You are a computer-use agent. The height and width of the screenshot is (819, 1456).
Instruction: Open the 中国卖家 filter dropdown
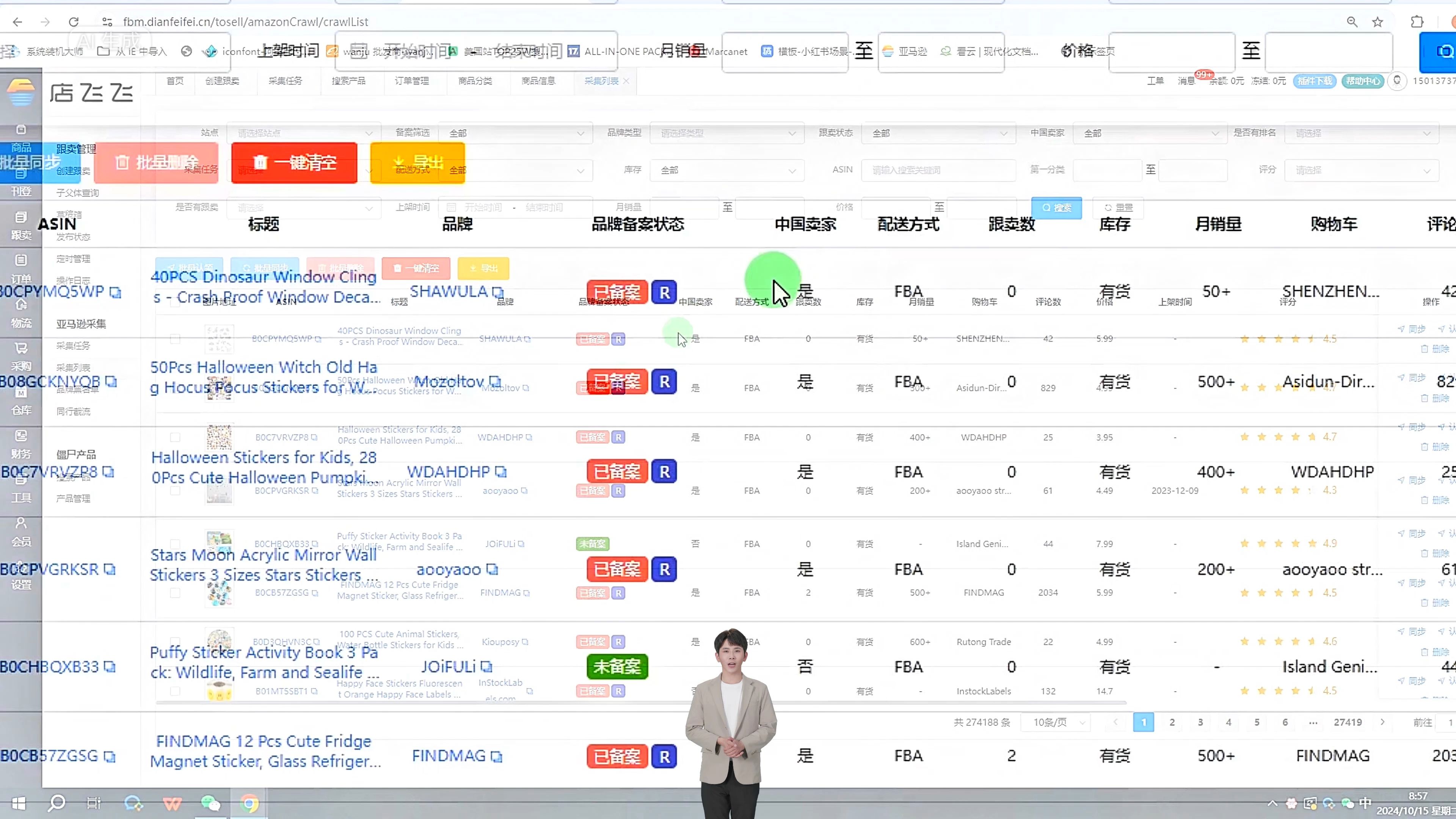tap(1150, 133)
